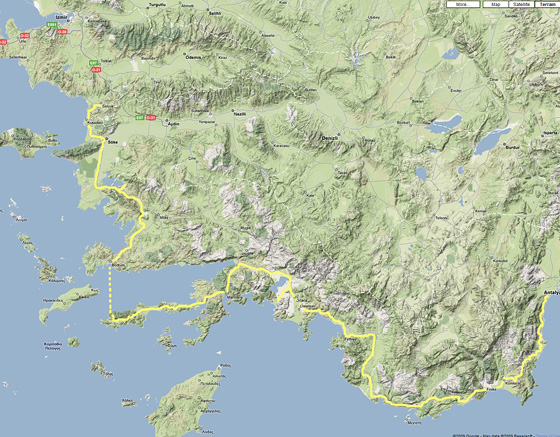The image size is (560, 437).
Task: Click the red D-31 shield beside Aydın's E87
Action: pos(151,117)
